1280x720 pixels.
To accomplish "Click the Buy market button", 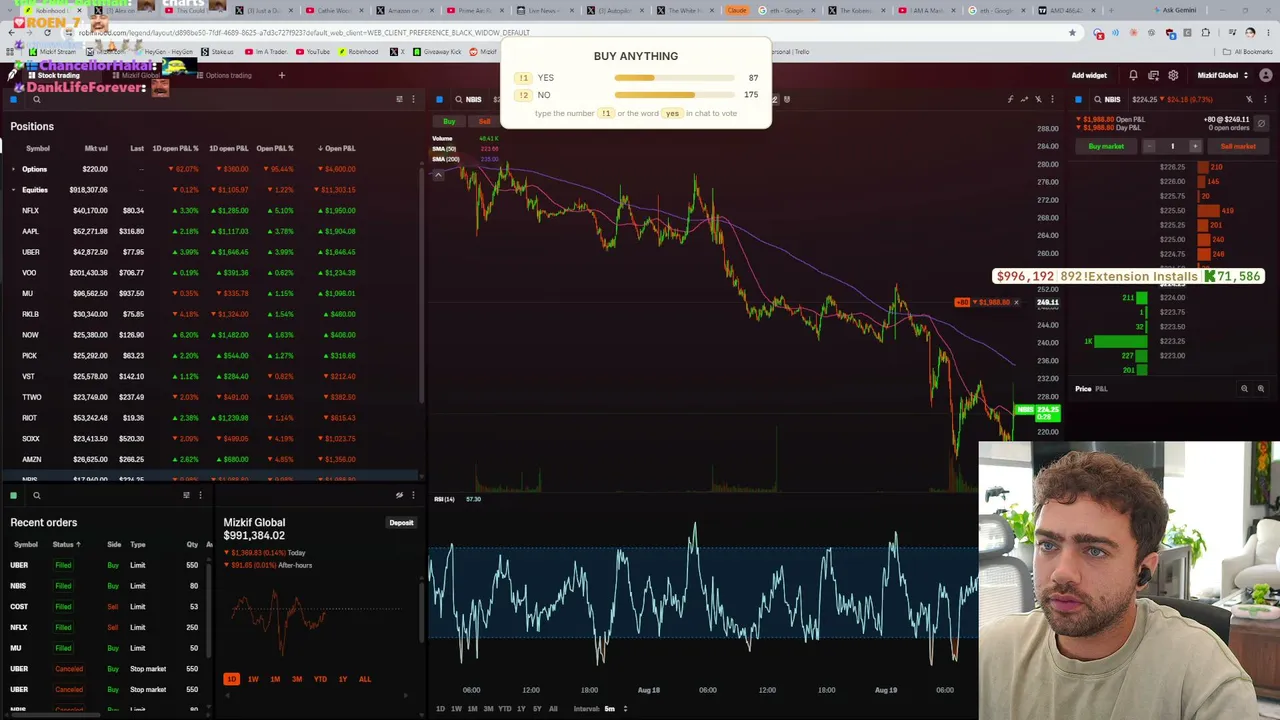I will click(x=1106, y=146).
